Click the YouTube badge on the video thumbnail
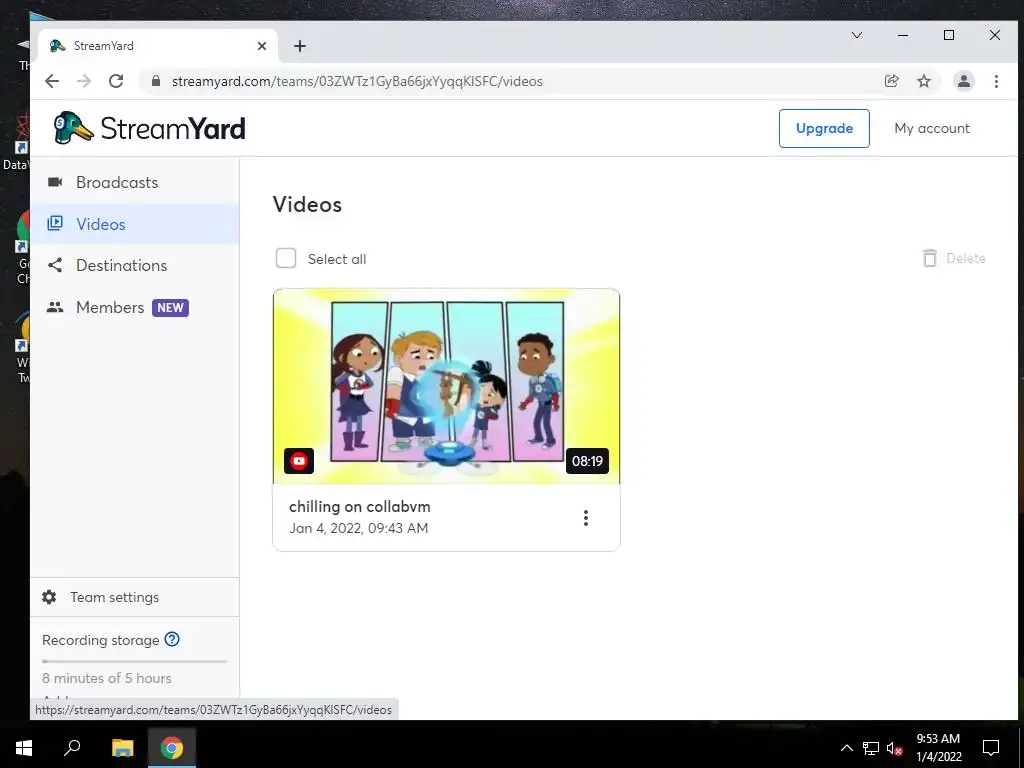 299,461
